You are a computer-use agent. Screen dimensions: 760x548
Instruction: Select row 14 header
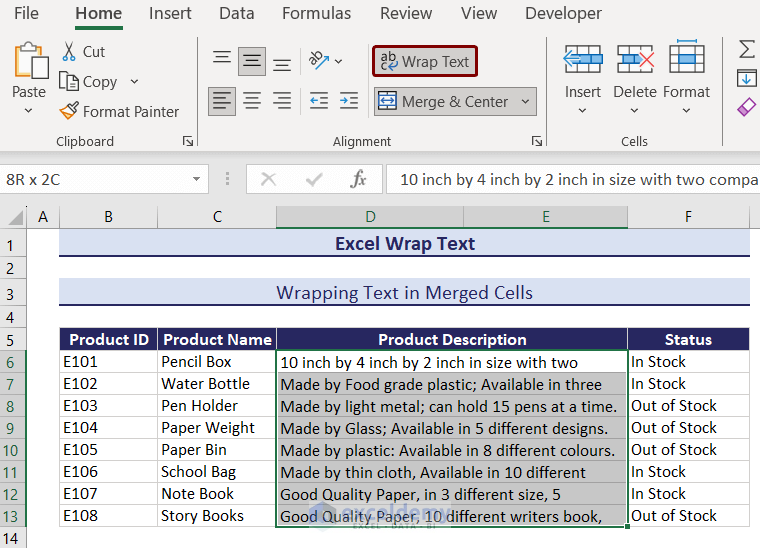tap(13, 538)
